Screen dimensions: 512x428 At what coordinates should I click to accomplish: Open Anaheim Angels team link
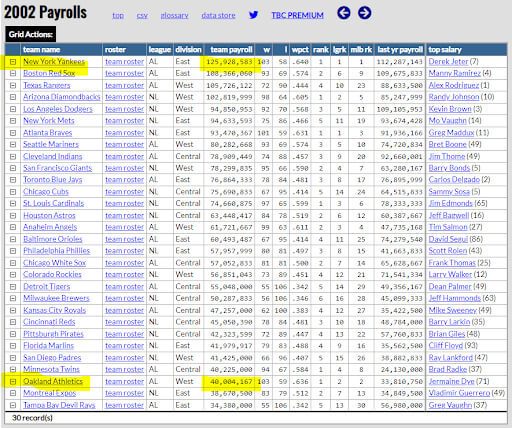50,227
